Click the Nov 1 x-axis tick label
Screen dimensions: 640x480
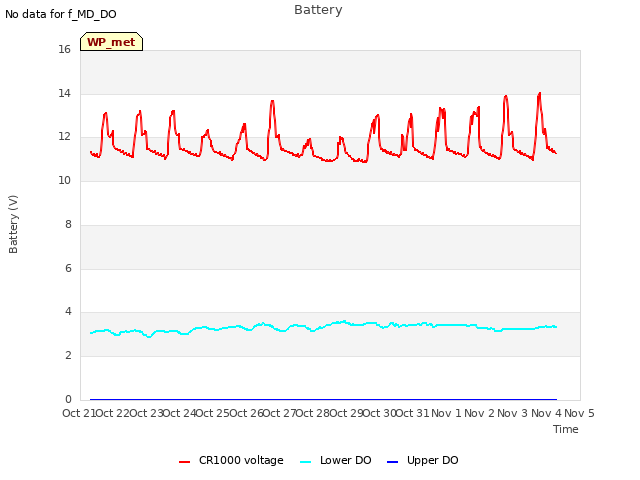pyautogui.click(x=446, y=413)
